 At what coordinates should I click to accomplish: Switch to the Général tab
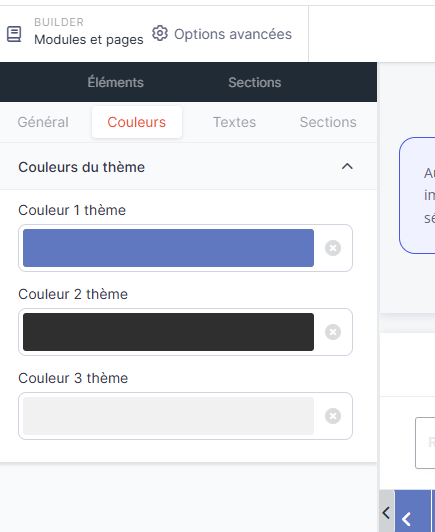[x=43, y=122]
